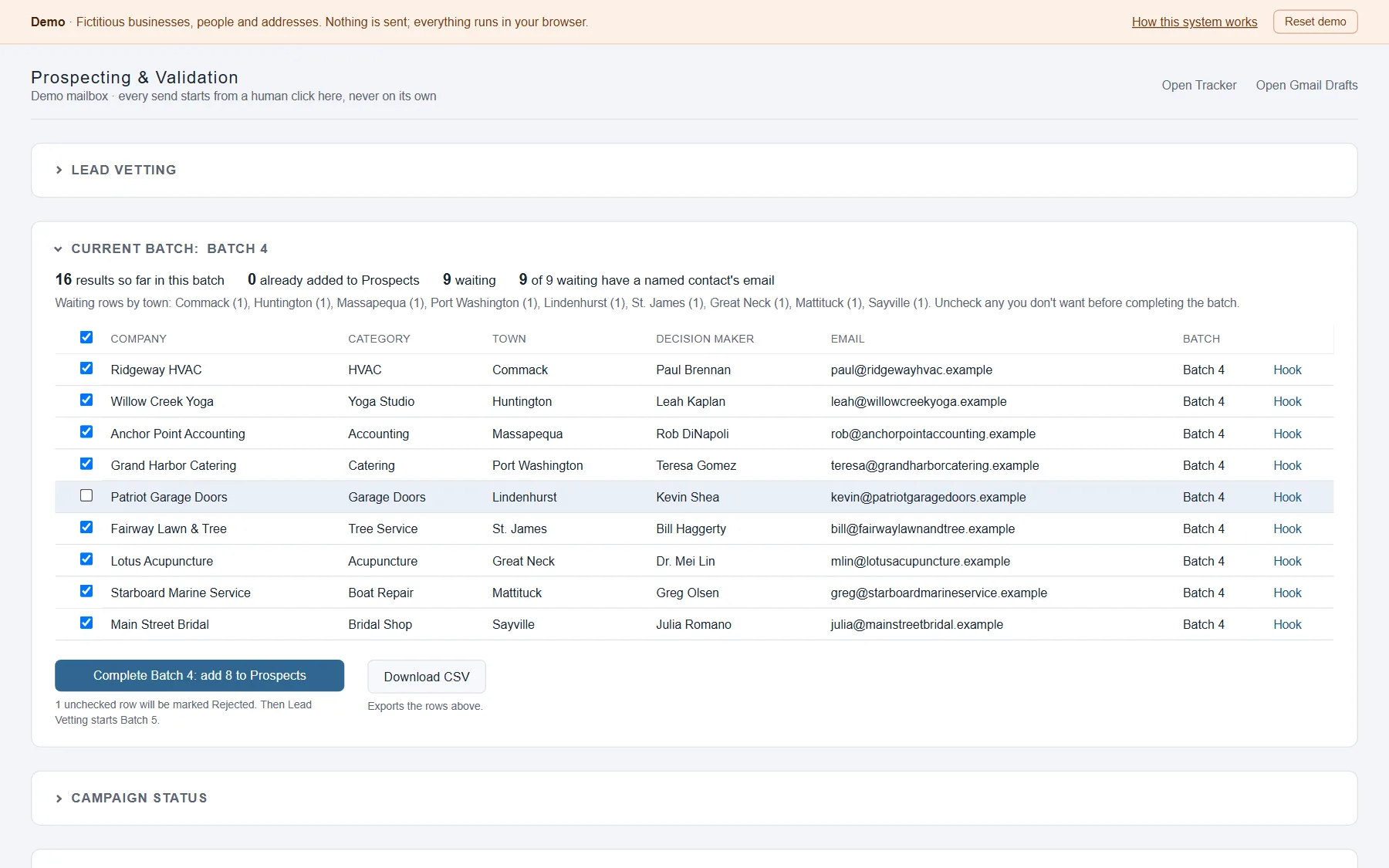Click the Kevin Shea decision maker cell
This screenshot has height=868, width=1389.
pyautogui.click(x=688, y=497)
